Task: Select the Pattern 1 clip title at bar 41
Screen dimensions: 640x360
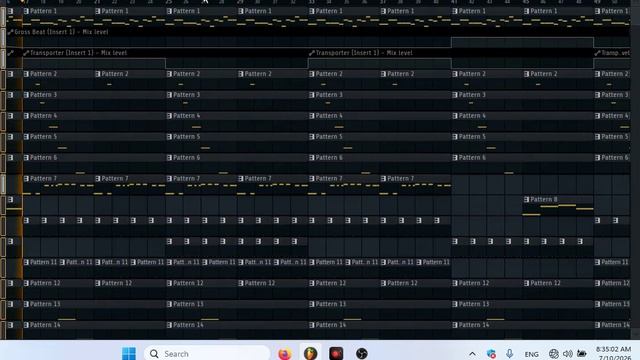Action: click(472, 11)
